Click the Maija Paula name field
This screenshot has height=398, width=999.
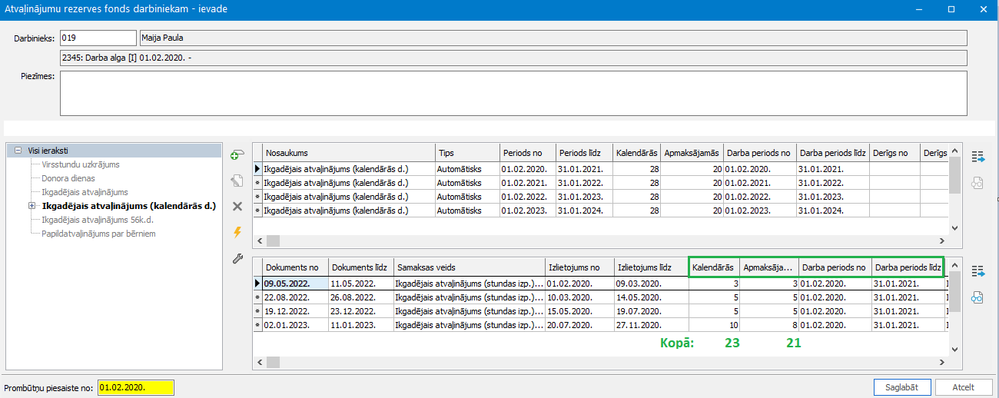(x=553, y=38)
